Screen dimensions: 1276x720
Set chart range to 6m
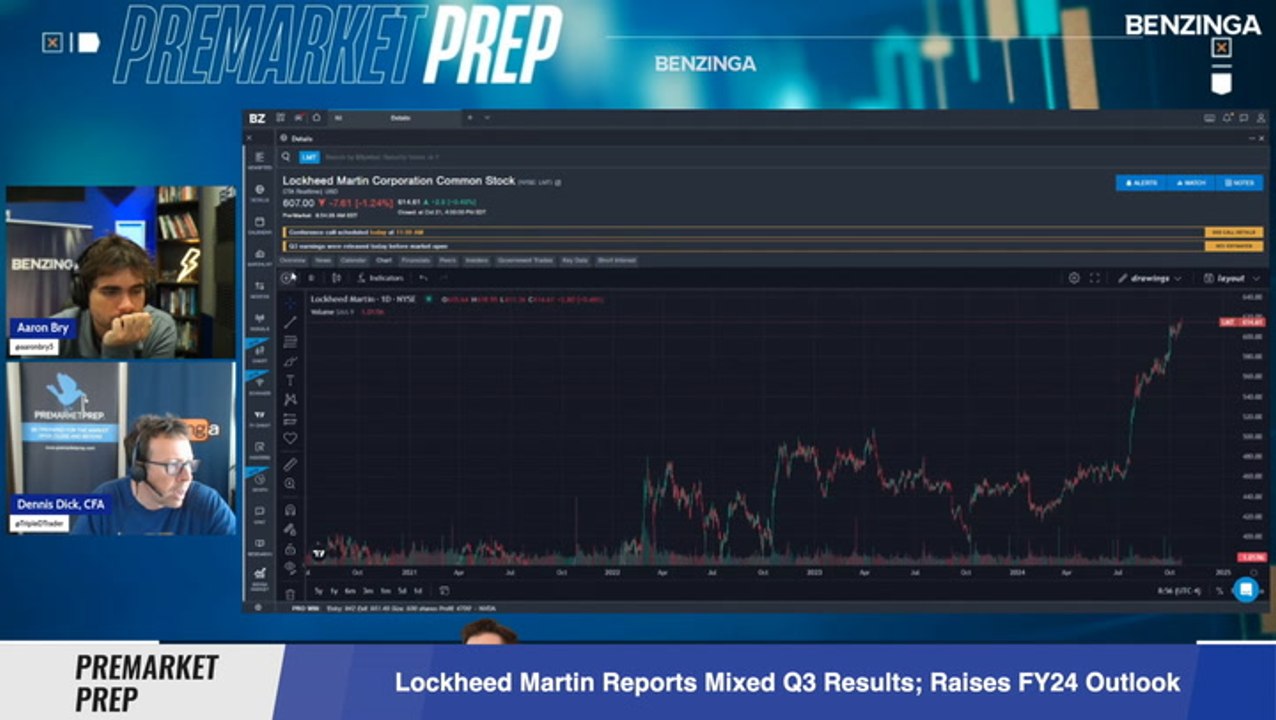tap(350, 591)
